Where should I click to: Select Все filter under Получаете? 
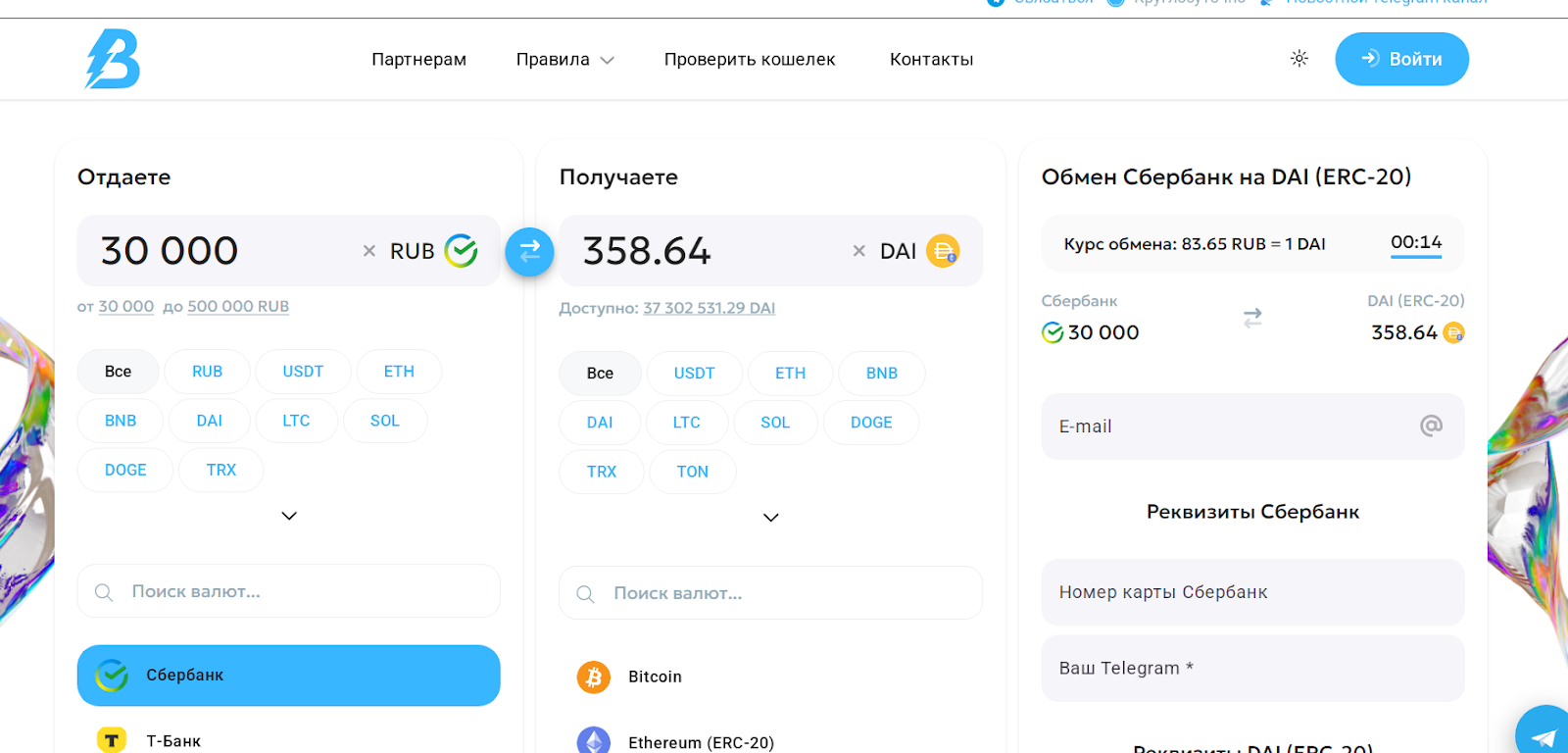[x=600, y=374]
